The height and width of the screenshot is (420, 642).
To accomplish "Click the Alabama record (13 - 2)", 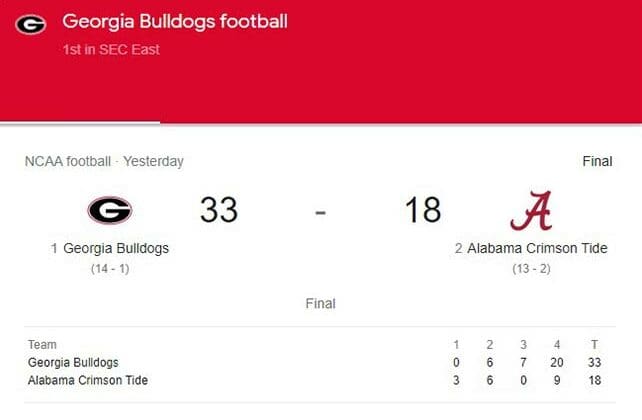I will click(x=531, y=269).
